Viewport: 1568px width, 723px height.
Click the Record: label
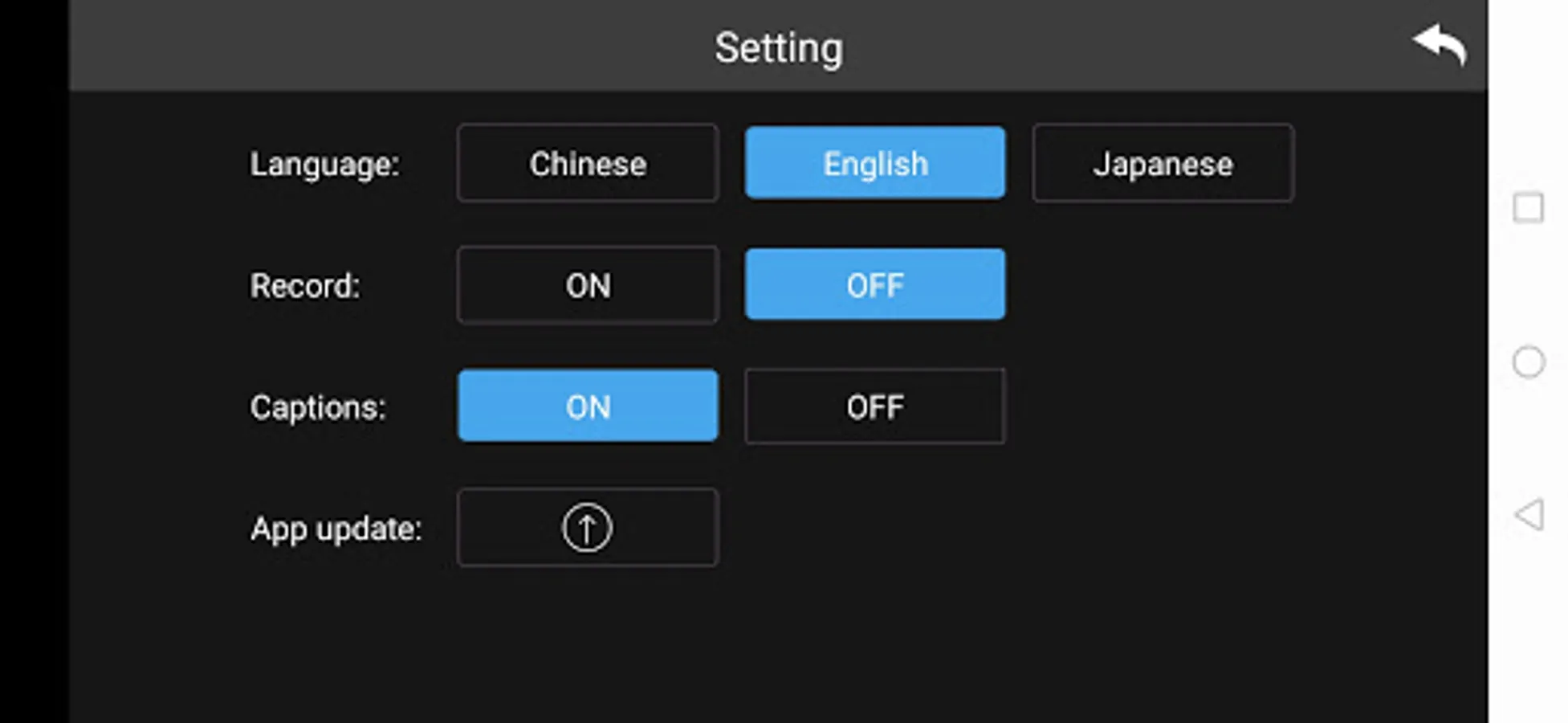[305, 285]
